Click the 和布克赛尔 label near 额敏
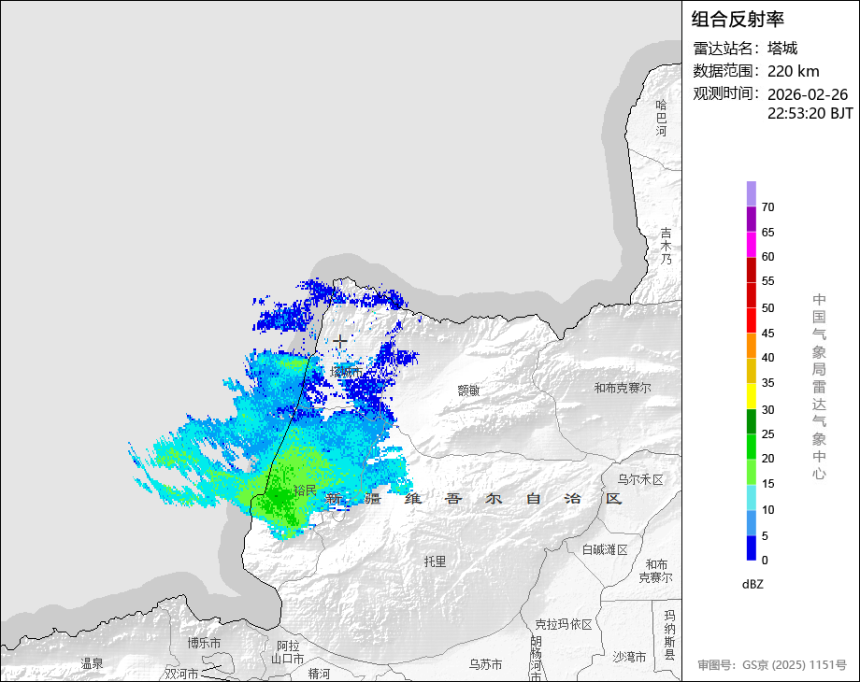 623,388
